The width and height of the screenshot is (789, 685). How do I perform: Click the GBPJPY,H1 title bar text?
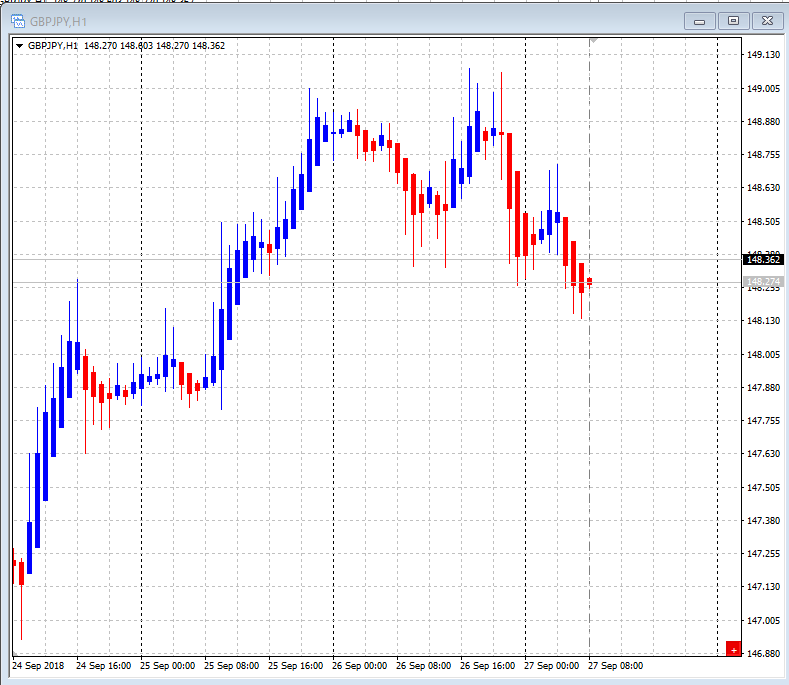58,22
